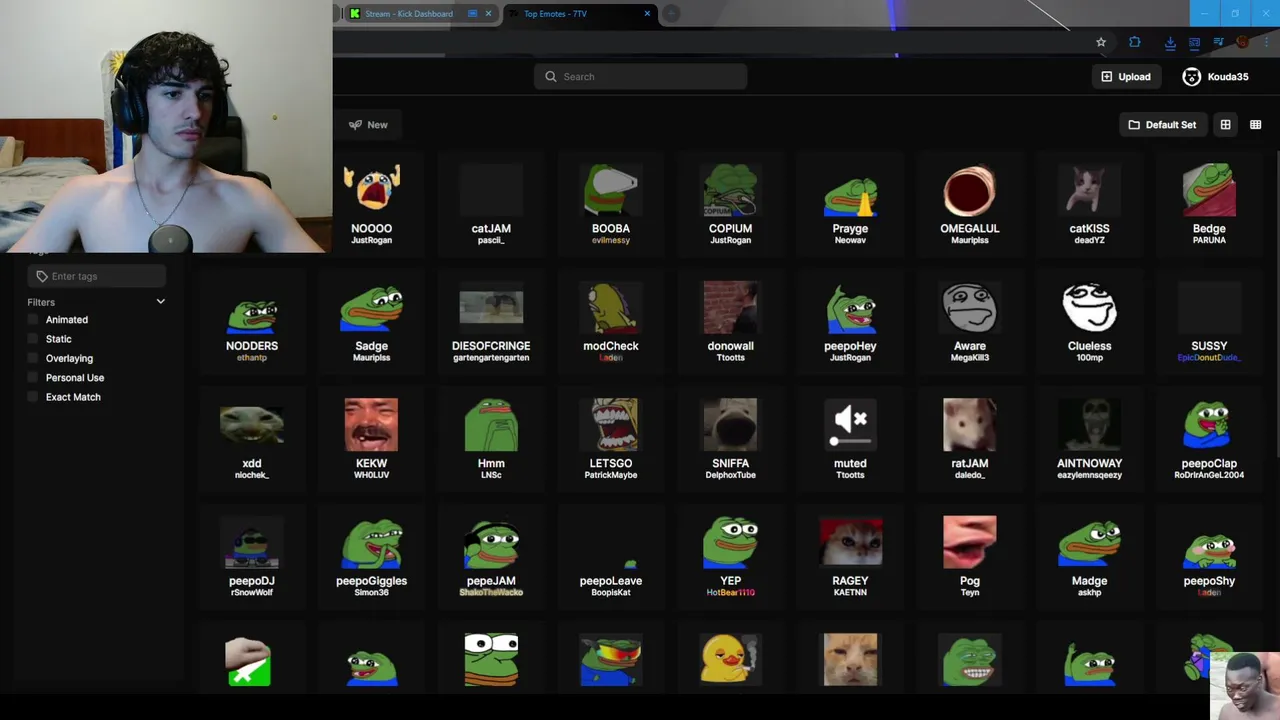Click the peepoHey emote
The image size is (1280, 720).
pos(850,321)
